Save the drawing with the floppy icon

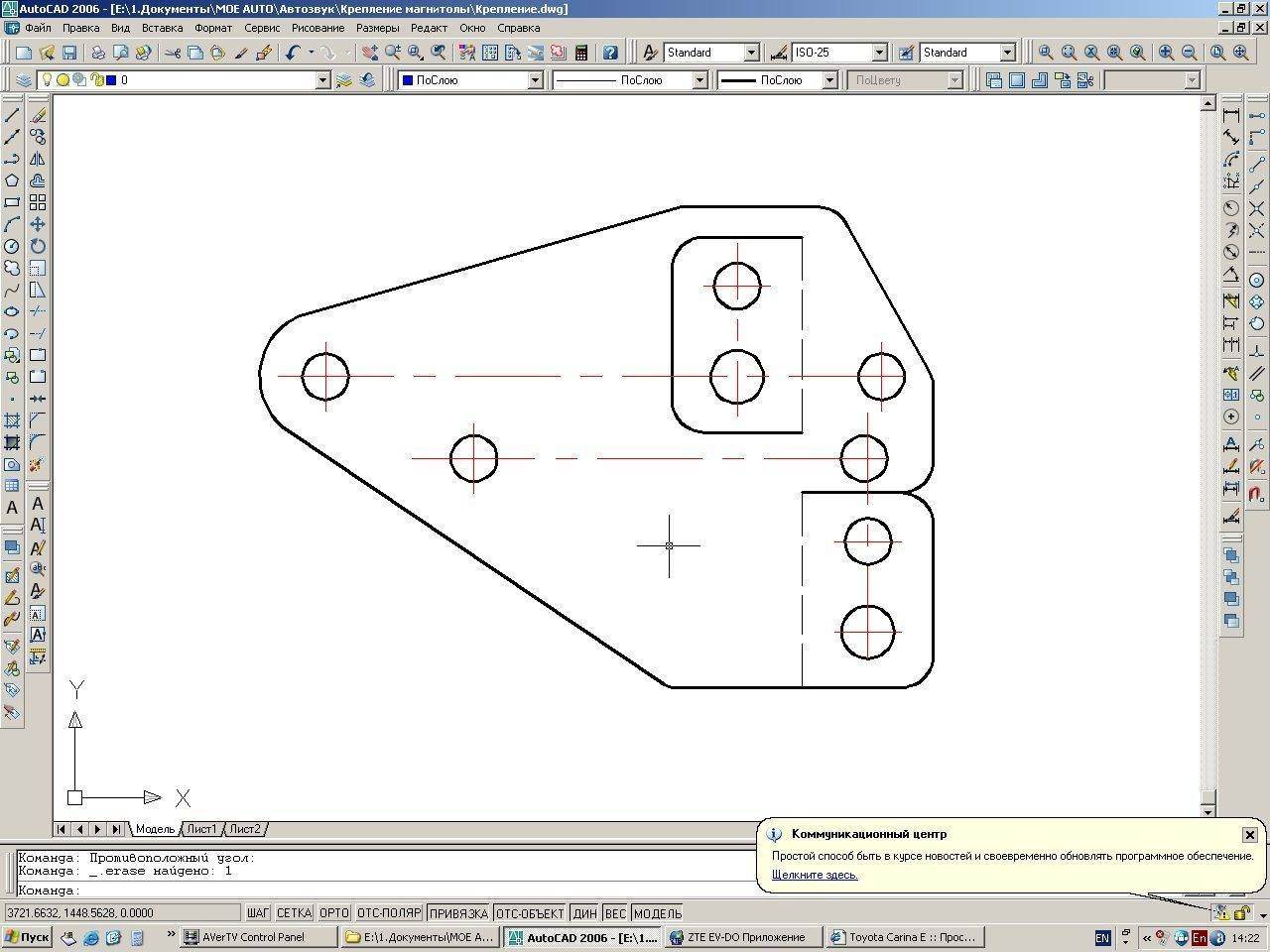[69, 53]
